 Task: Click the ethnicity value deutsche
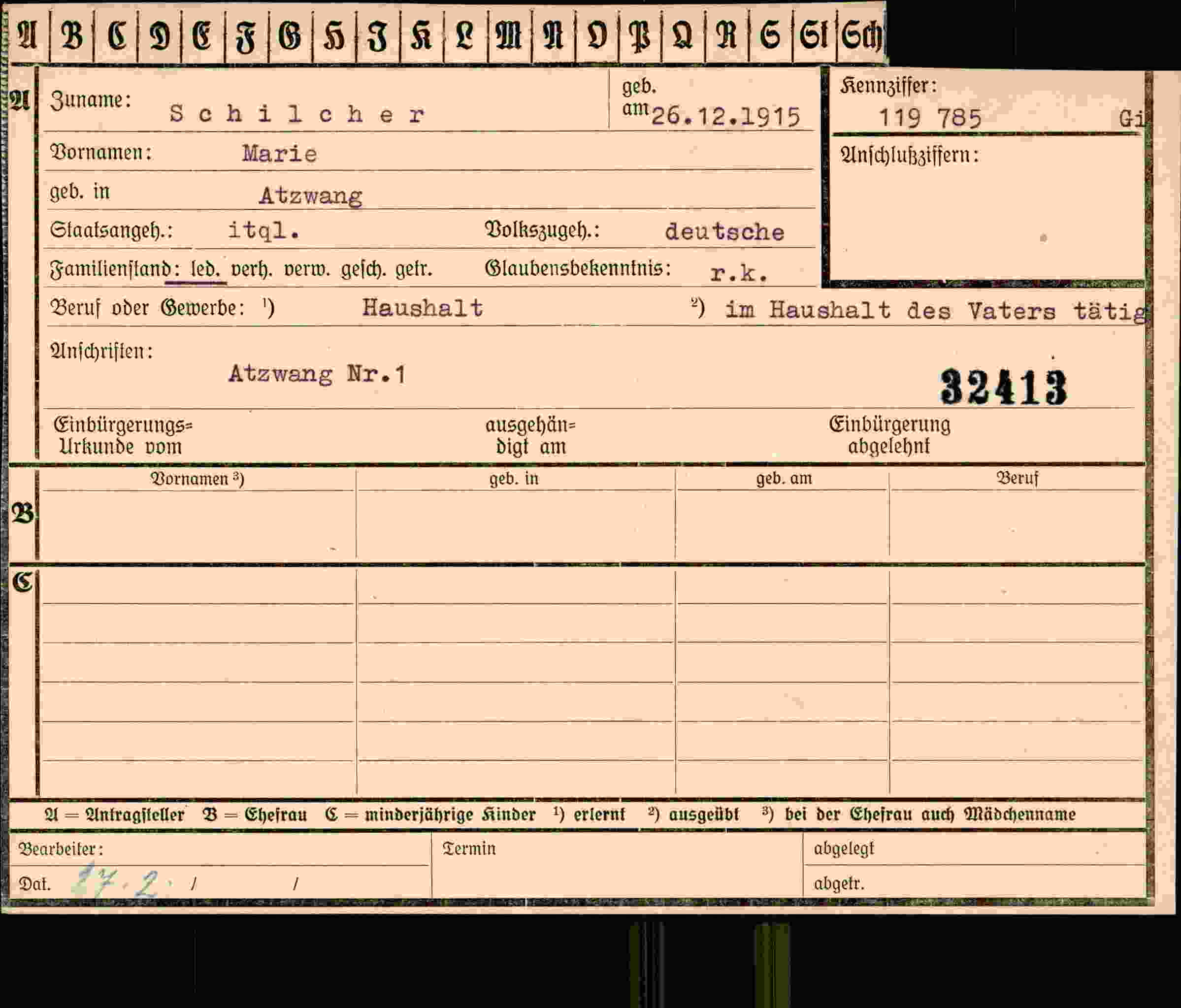click(x=724, y=232)
